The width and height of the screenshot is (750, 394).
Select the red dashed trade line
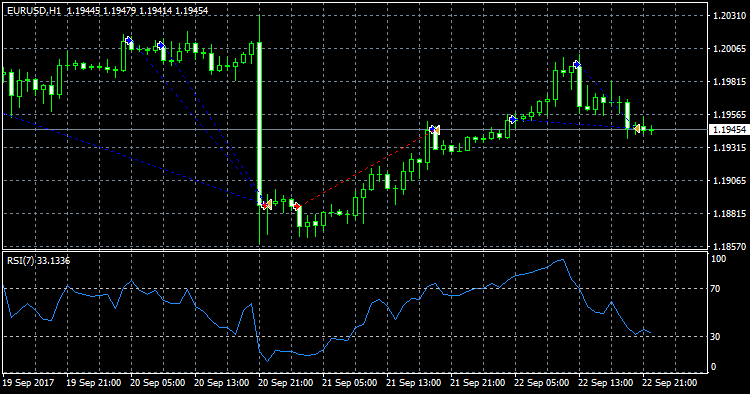(364, 168)
